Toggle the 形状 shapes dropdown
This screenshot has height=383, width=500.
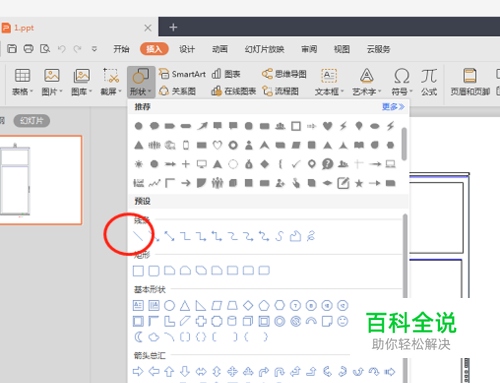(141, 82)
